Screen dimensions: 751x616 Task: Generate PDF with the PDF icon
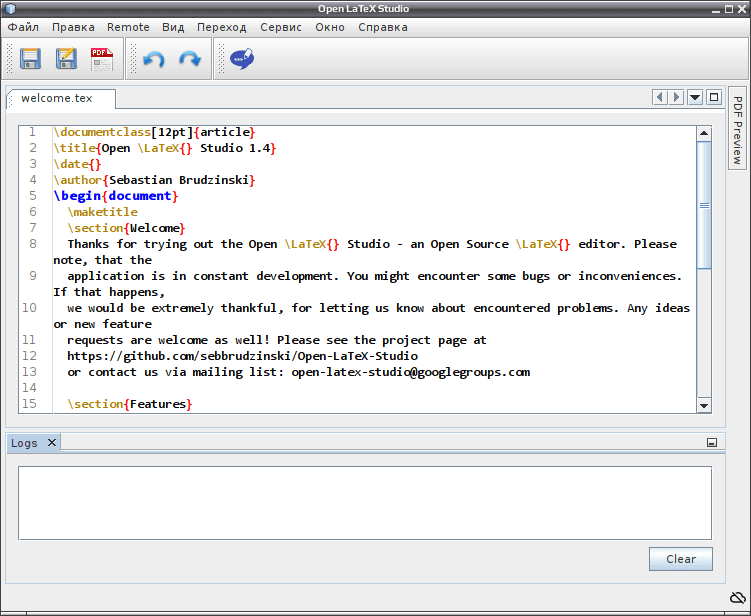pyautogui.click(x=102, y=59)
